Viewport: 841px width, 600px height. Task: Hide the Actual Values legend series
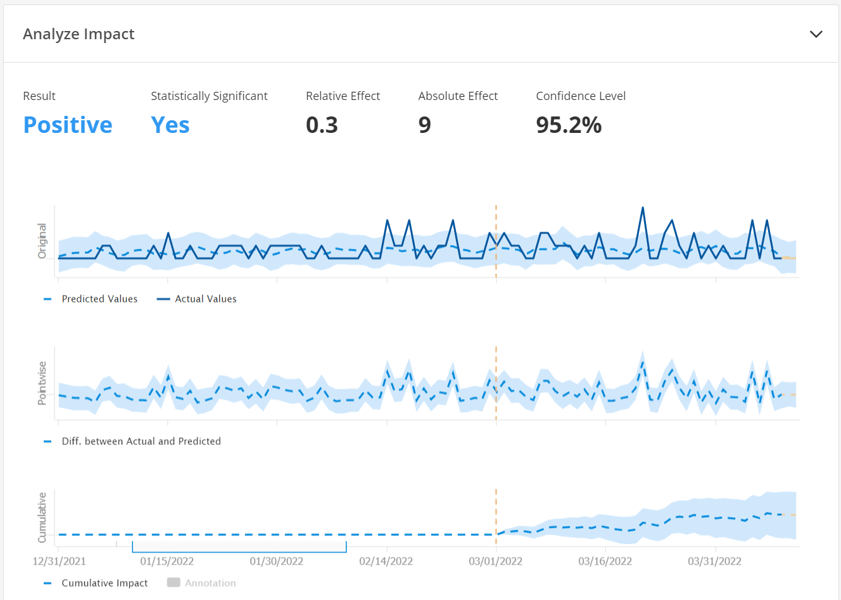[x=205, y=299]
